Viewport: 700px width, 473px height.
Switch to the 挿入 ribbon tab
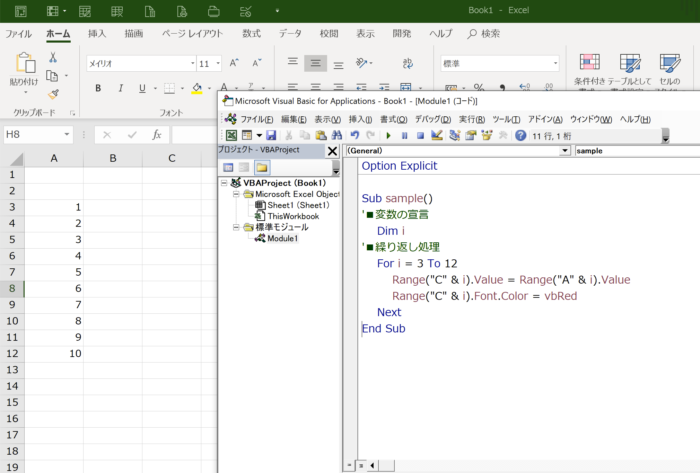pyautogui.click(x=97, y=33)
